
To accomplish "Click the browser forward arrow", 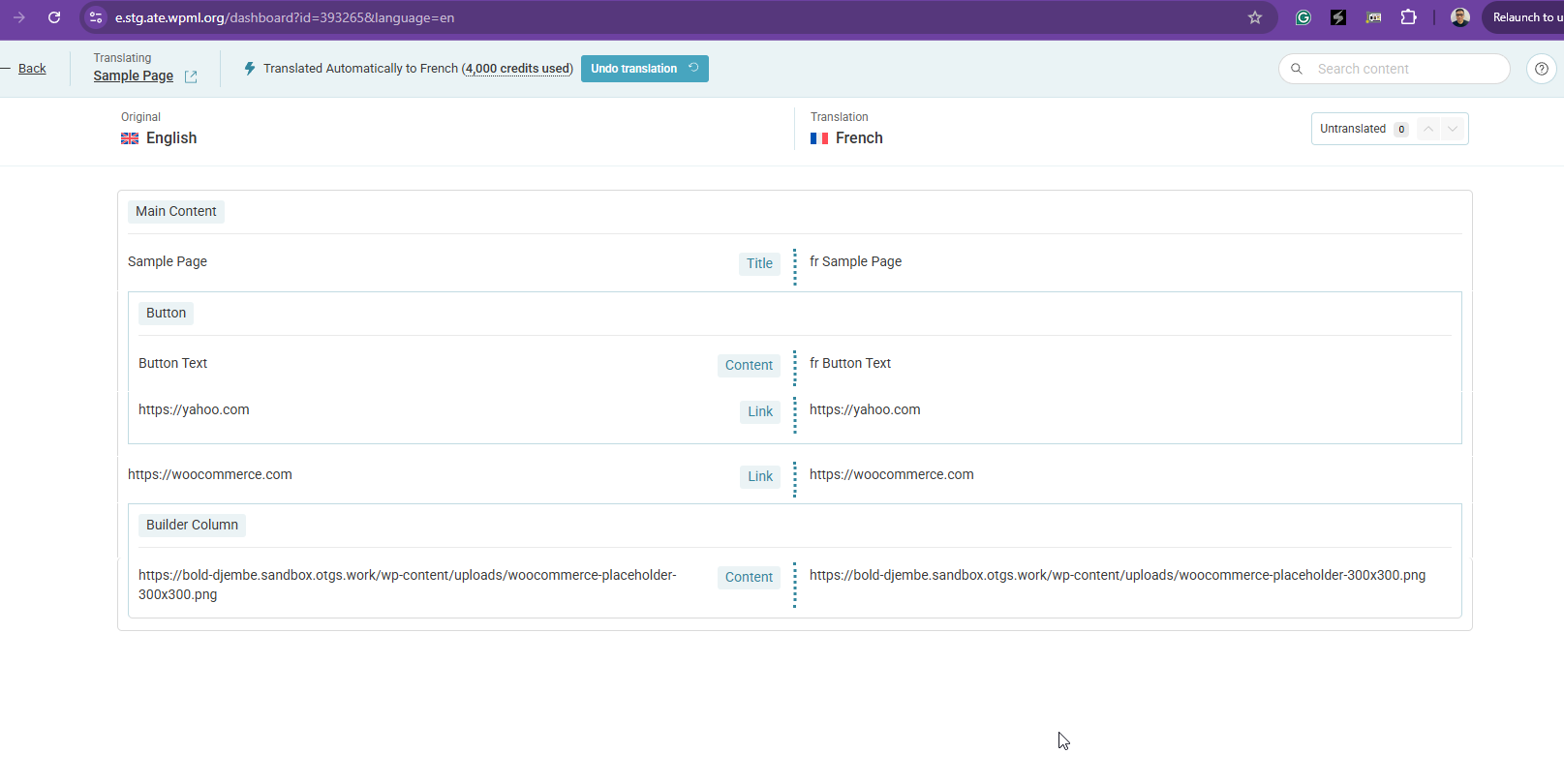I will tap(18, 17).
